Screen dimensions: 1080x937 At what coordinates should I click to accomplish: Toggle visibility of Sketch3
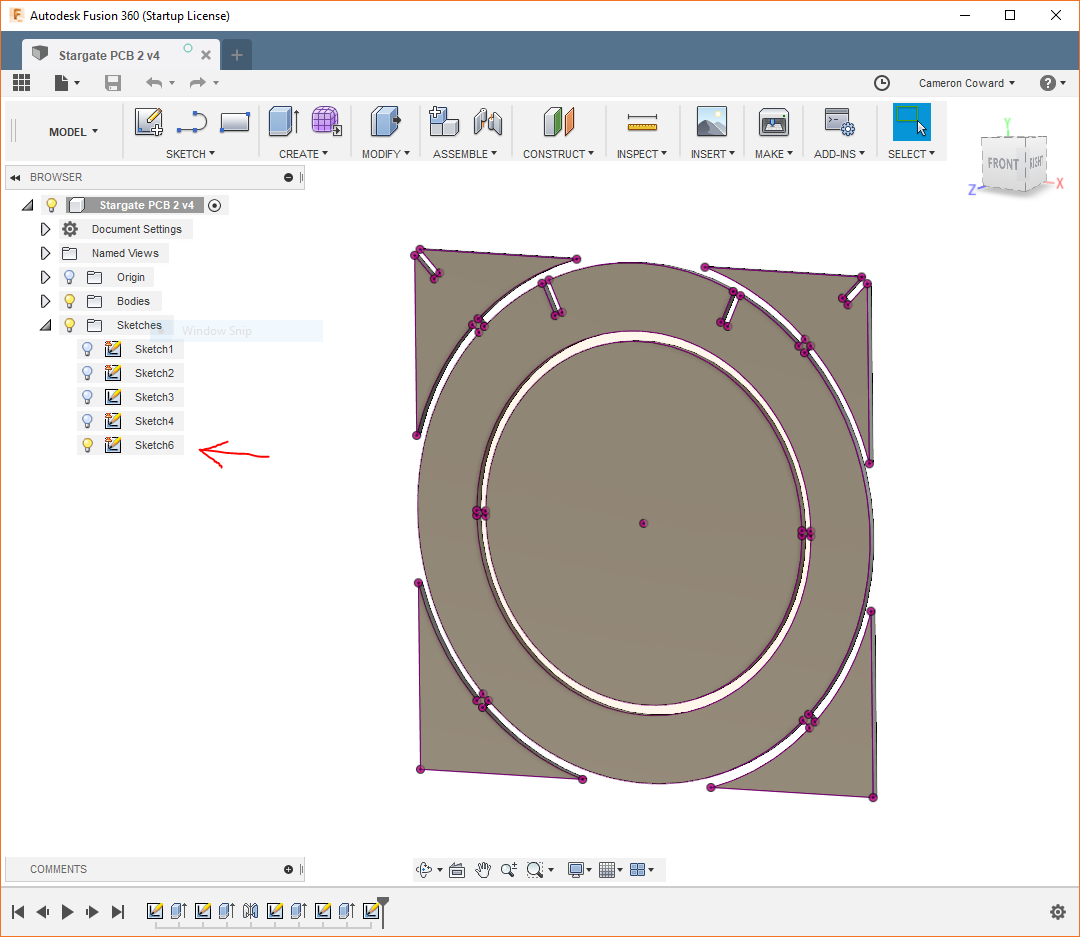pyautogui.click(x=87, y=398)
